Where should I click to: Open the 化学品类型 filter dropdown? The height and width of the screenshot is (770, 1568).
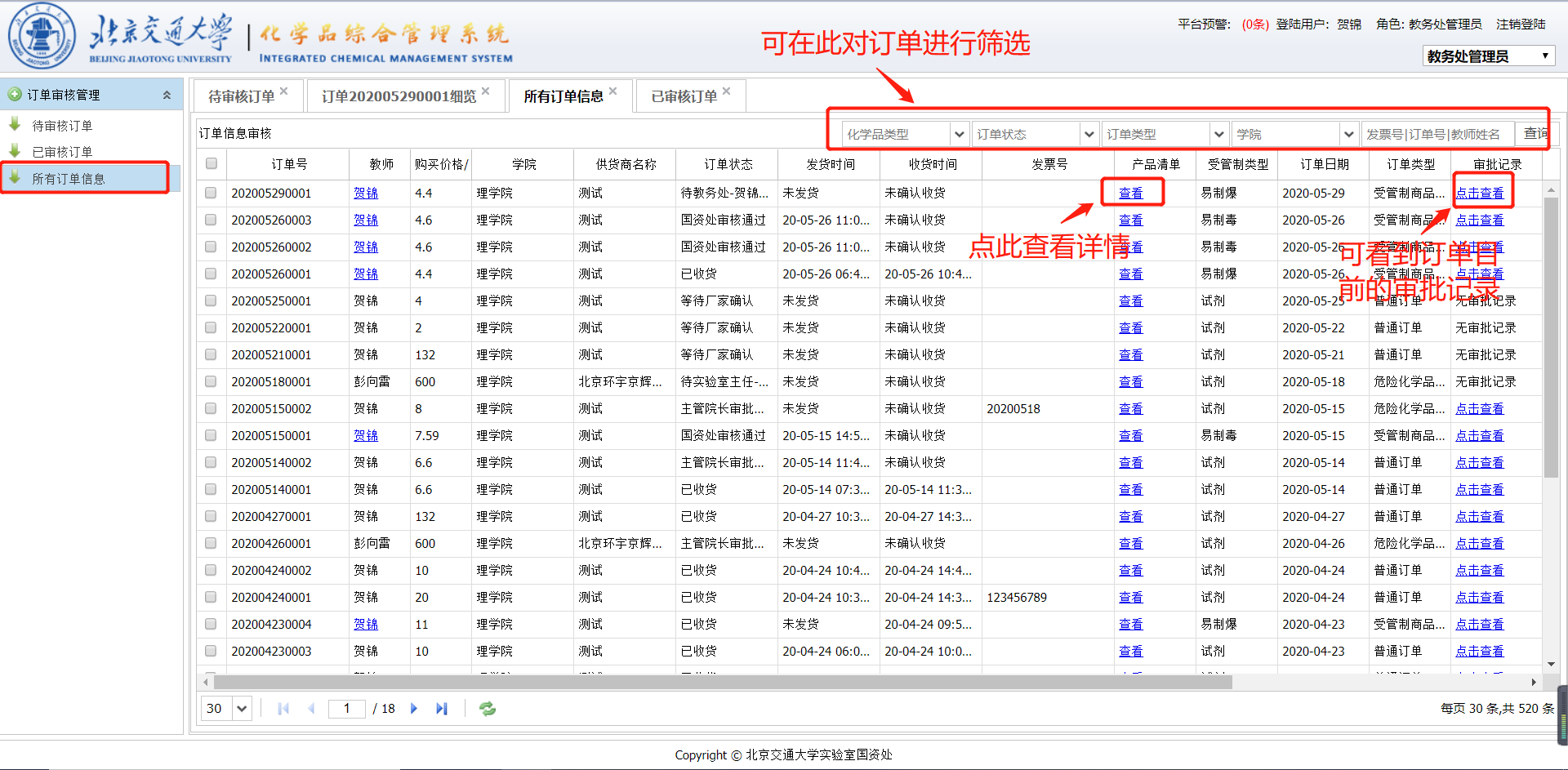click(960, 134)
